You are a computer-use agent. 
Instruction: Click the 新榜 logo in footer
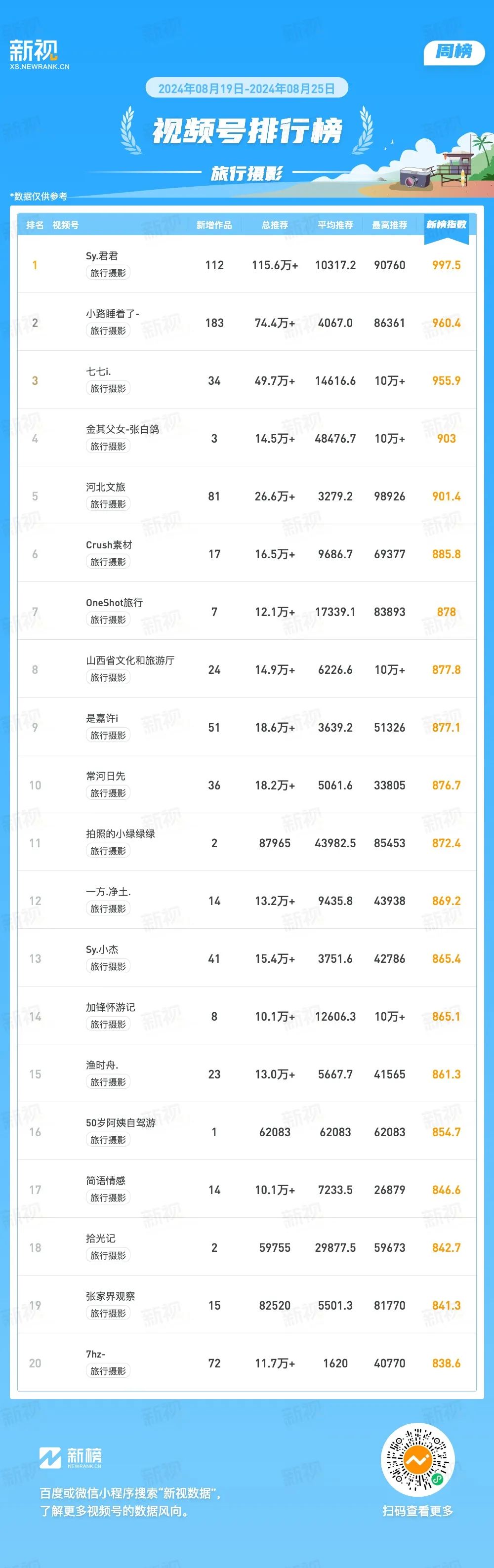pos(71,1457)
